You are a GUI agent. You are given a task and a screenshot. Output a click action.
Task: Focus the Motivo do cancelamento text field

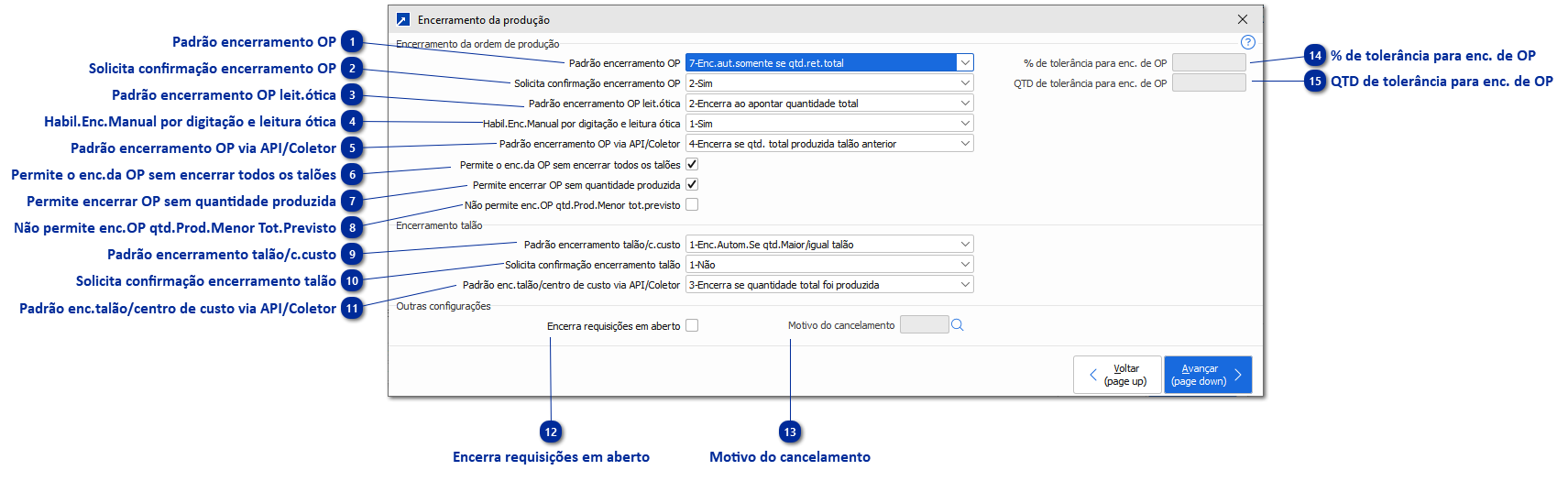coord(924,325)
